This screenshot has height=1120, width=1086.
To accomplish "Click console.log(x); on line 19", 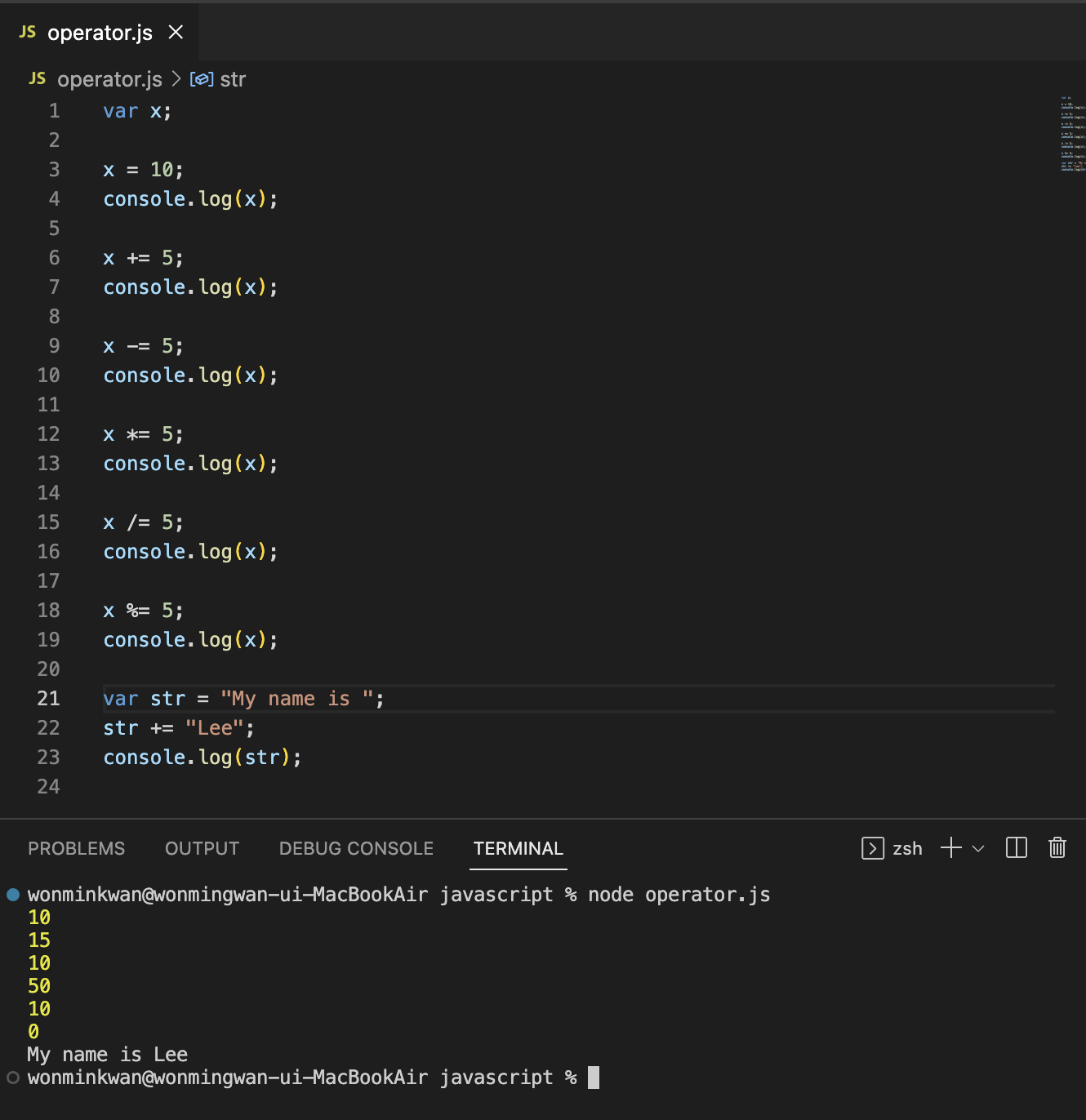I will click(190, 640).
